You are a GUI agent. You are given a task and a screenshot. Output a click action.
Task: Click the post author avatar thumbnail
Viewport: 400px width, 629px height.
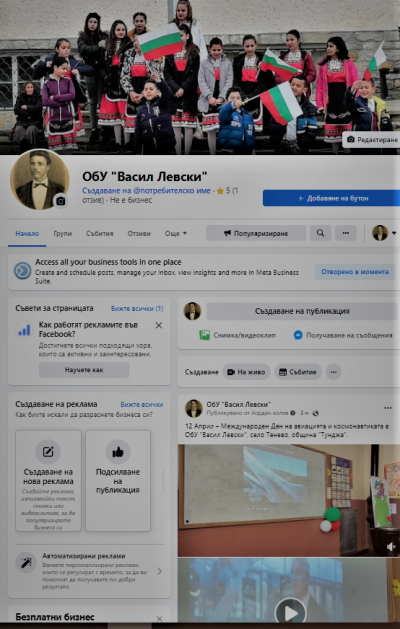pyautogui.click(x=193, y=408)
